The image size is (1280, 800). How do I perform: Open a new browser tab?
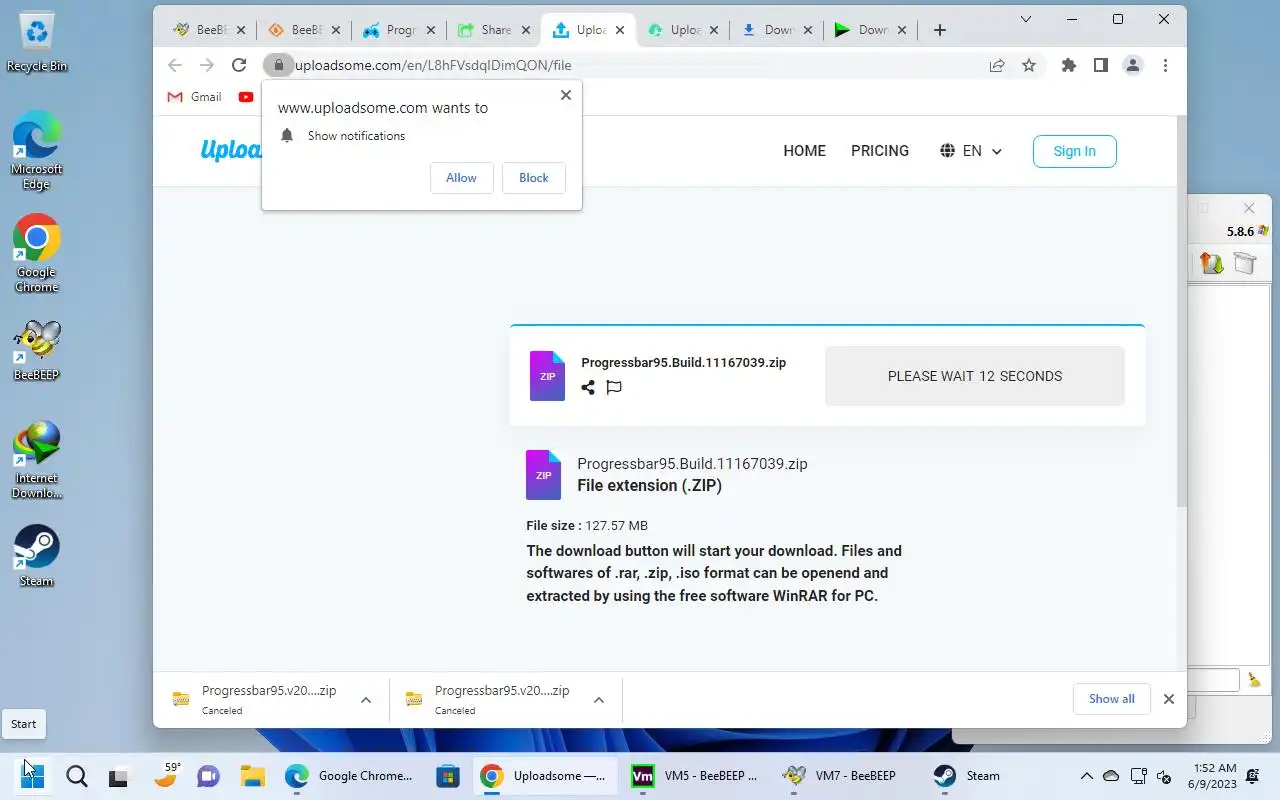click(x=939, y=30)
